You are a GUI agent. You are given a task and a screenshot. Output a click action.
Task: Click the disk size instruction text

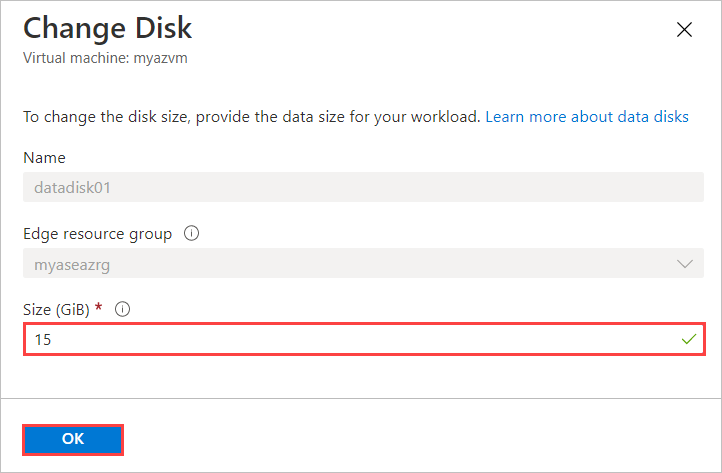pos(251,117)
